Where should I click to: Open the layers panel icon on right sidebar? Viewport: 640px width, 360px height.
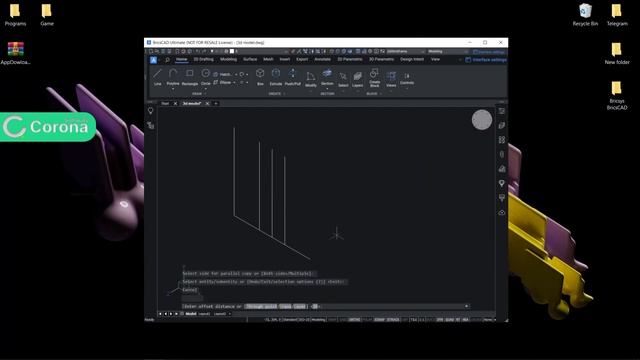pos(502,125)
